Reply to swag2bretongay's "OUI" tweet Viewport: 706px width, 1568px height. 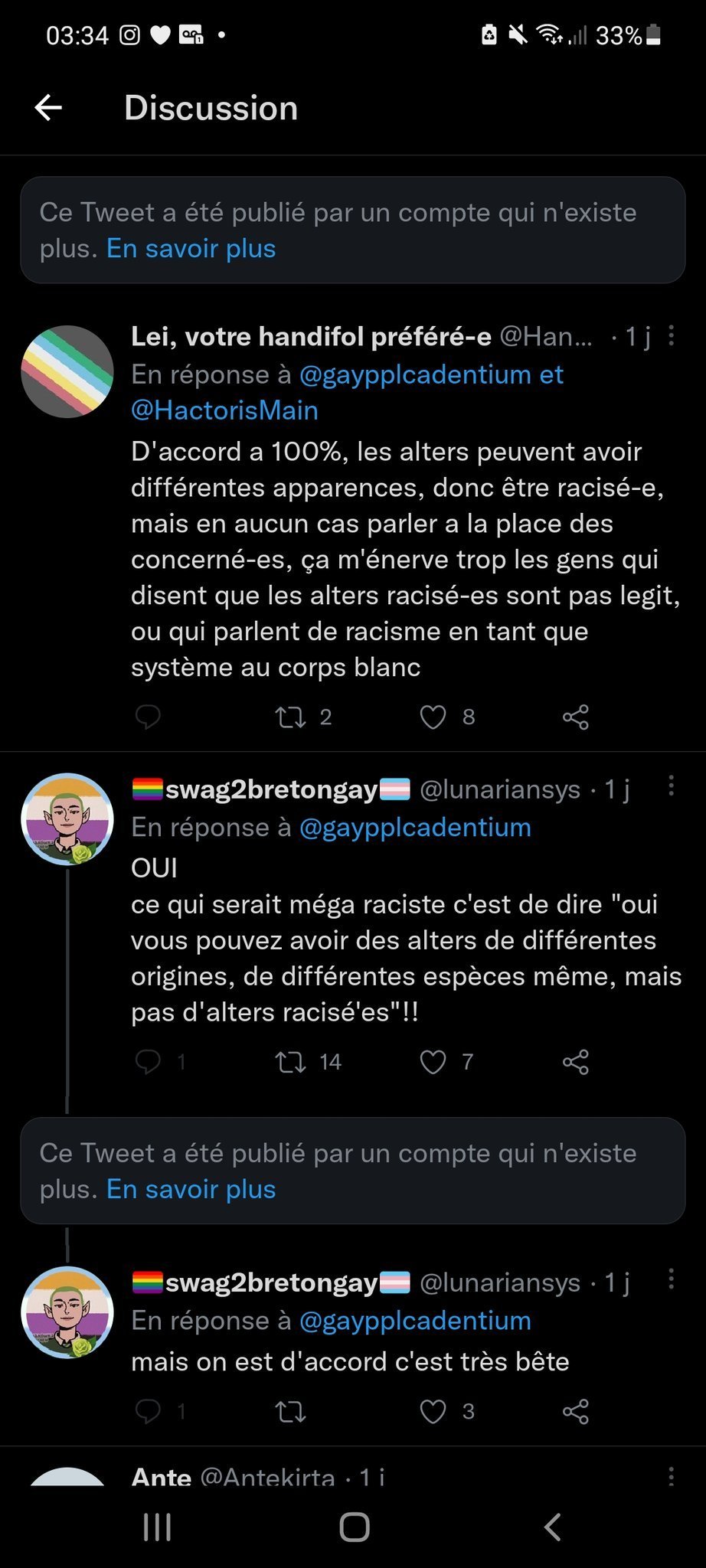[x=148, y=1062]
